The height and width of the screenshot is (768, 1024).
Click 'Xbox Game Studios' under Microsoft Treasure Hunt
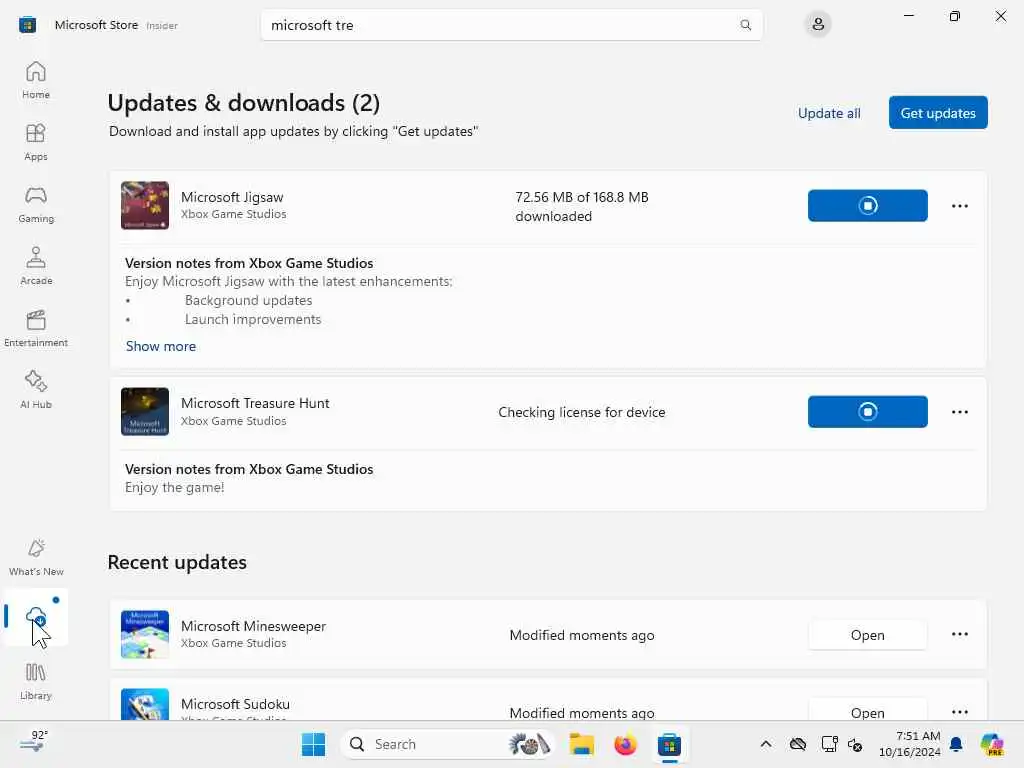click(234, 421)
